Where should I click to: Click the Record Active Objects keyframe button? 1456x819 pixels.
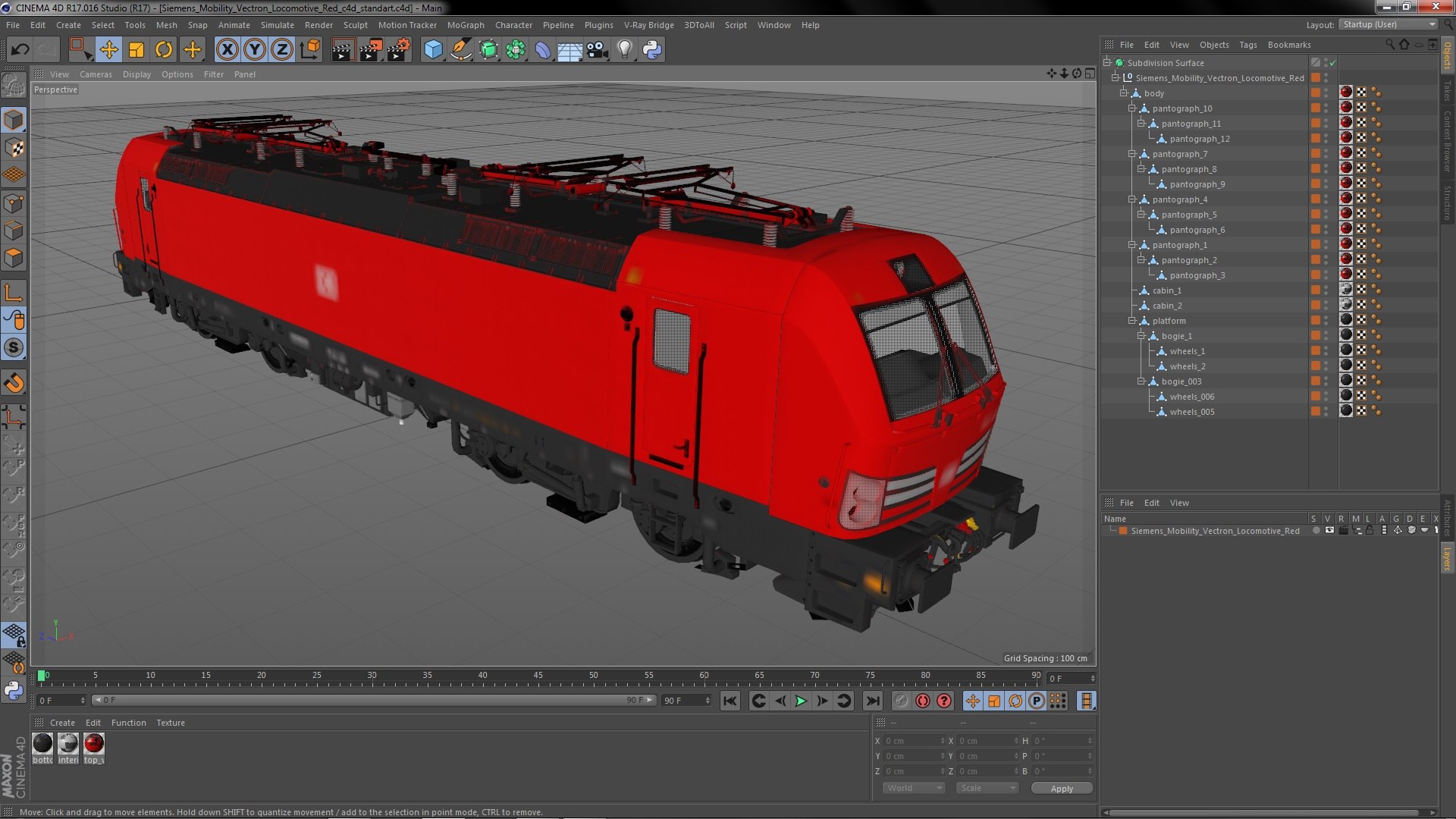(901, 701)
